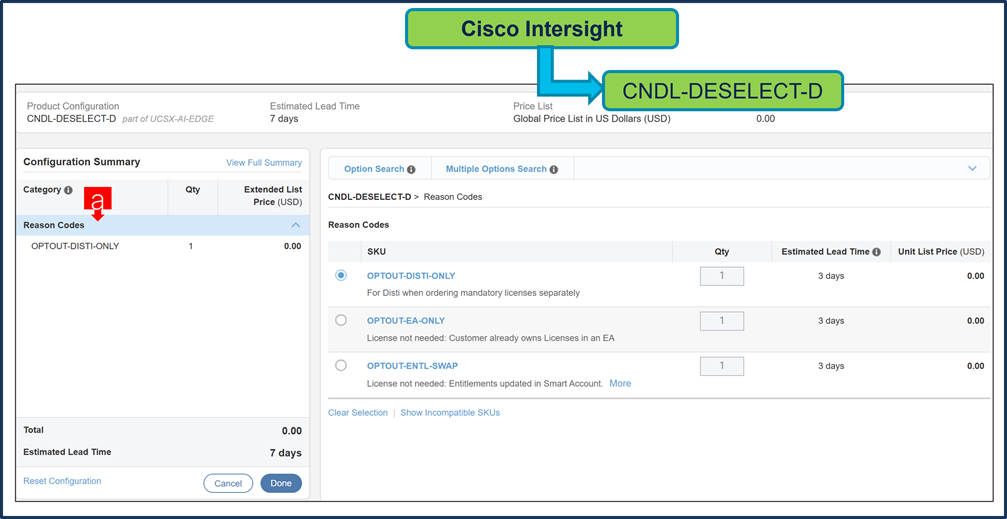
Task: Click the Unit List Price column header
Action: click(x=942, y=252)
